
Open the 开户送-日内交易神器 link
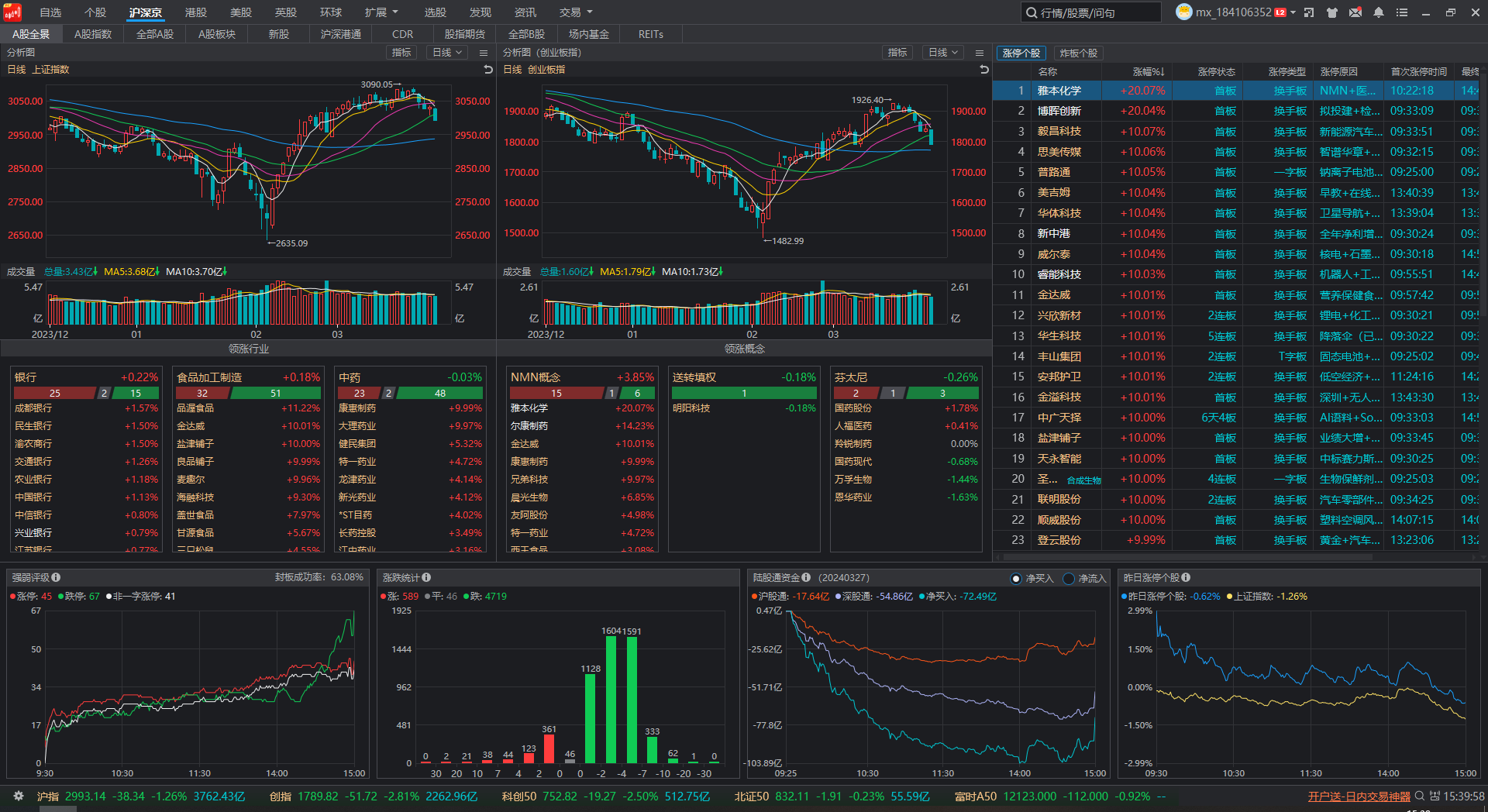(x=1359, y=797)
